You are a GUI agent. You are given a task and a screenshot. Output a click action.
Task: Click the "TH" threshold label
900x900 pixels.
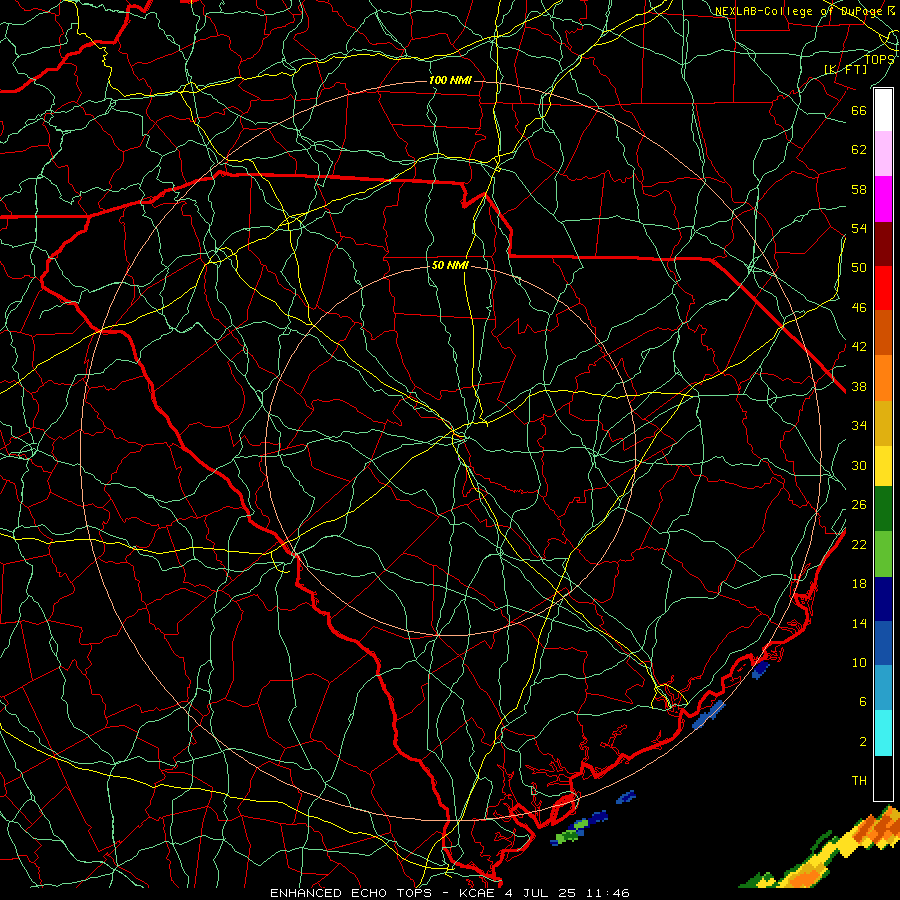(x=859, y=781)
